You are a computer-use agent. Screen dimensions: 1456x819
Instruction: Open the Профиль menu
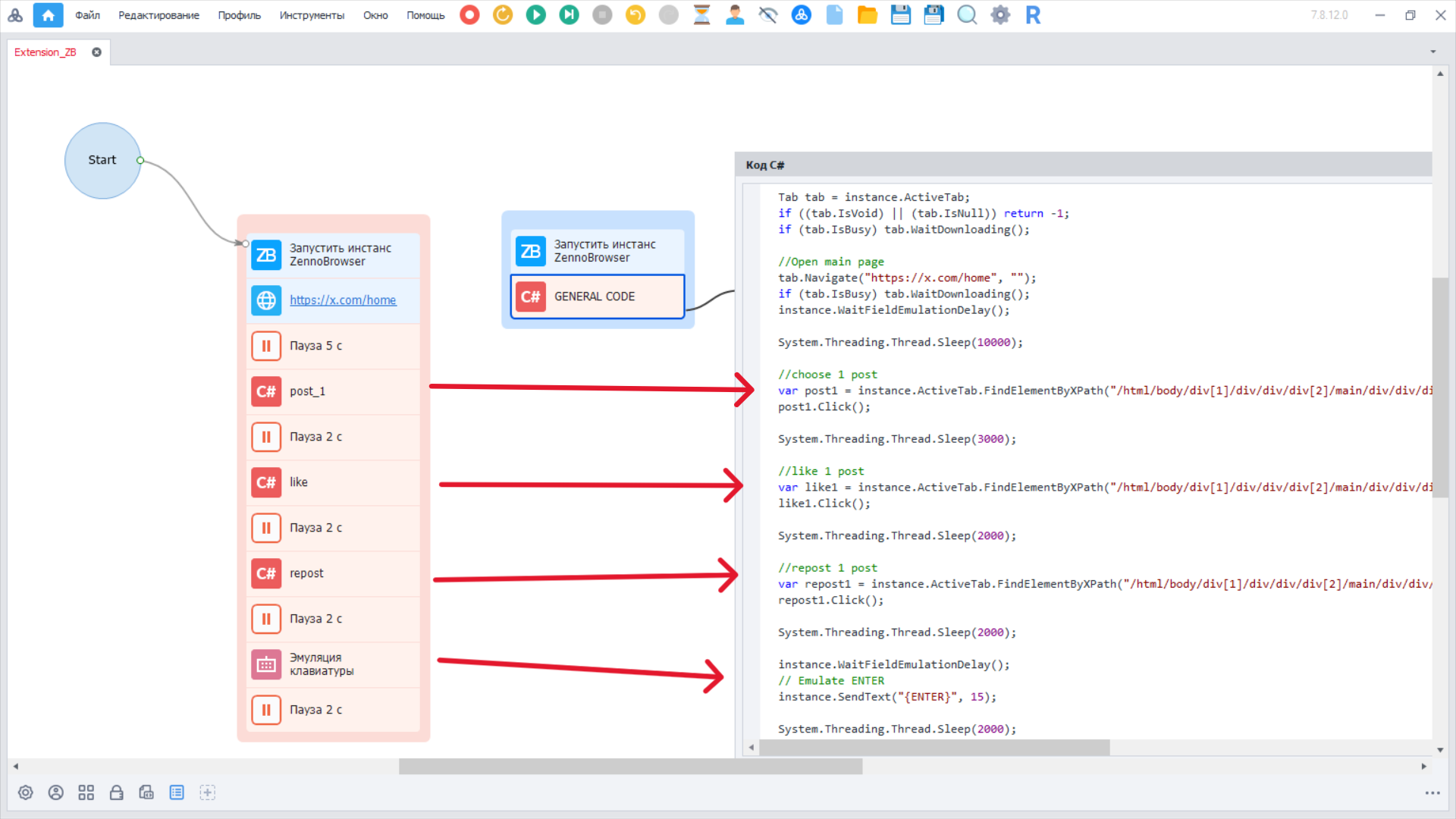(239, 15)
